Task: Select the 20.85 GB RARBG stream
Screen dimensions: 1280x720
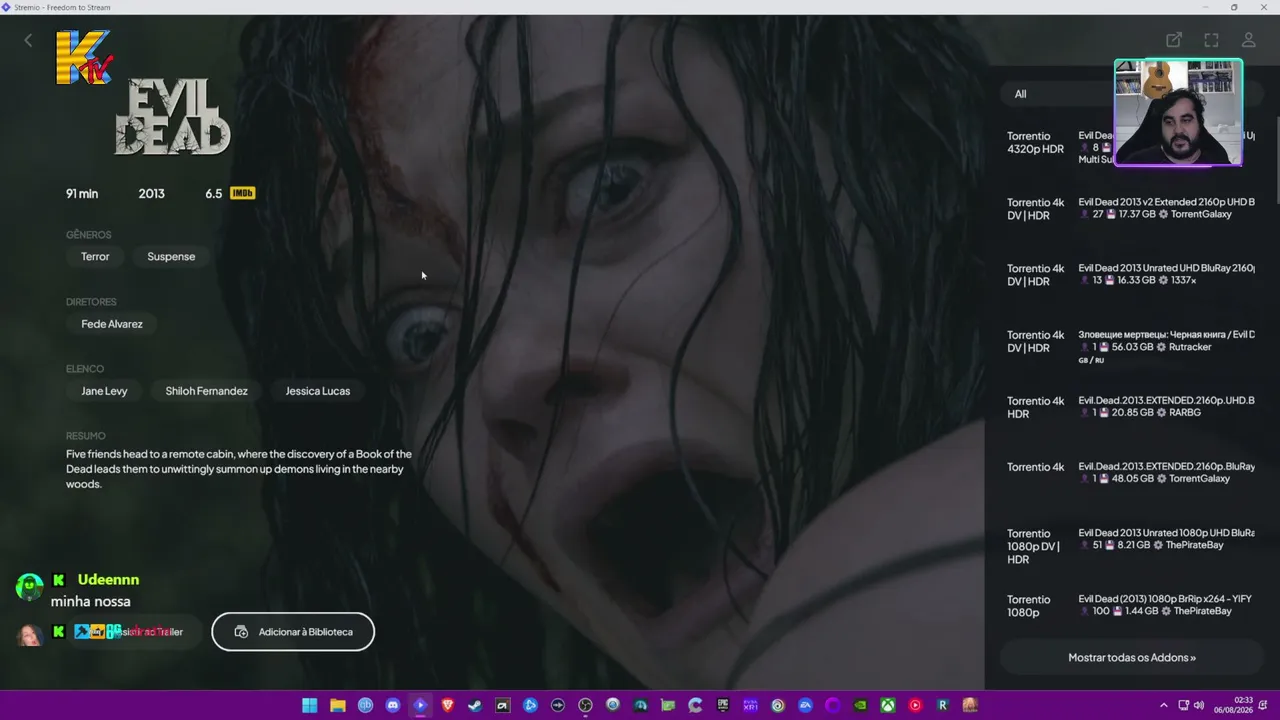Action: pos(1132,407)
